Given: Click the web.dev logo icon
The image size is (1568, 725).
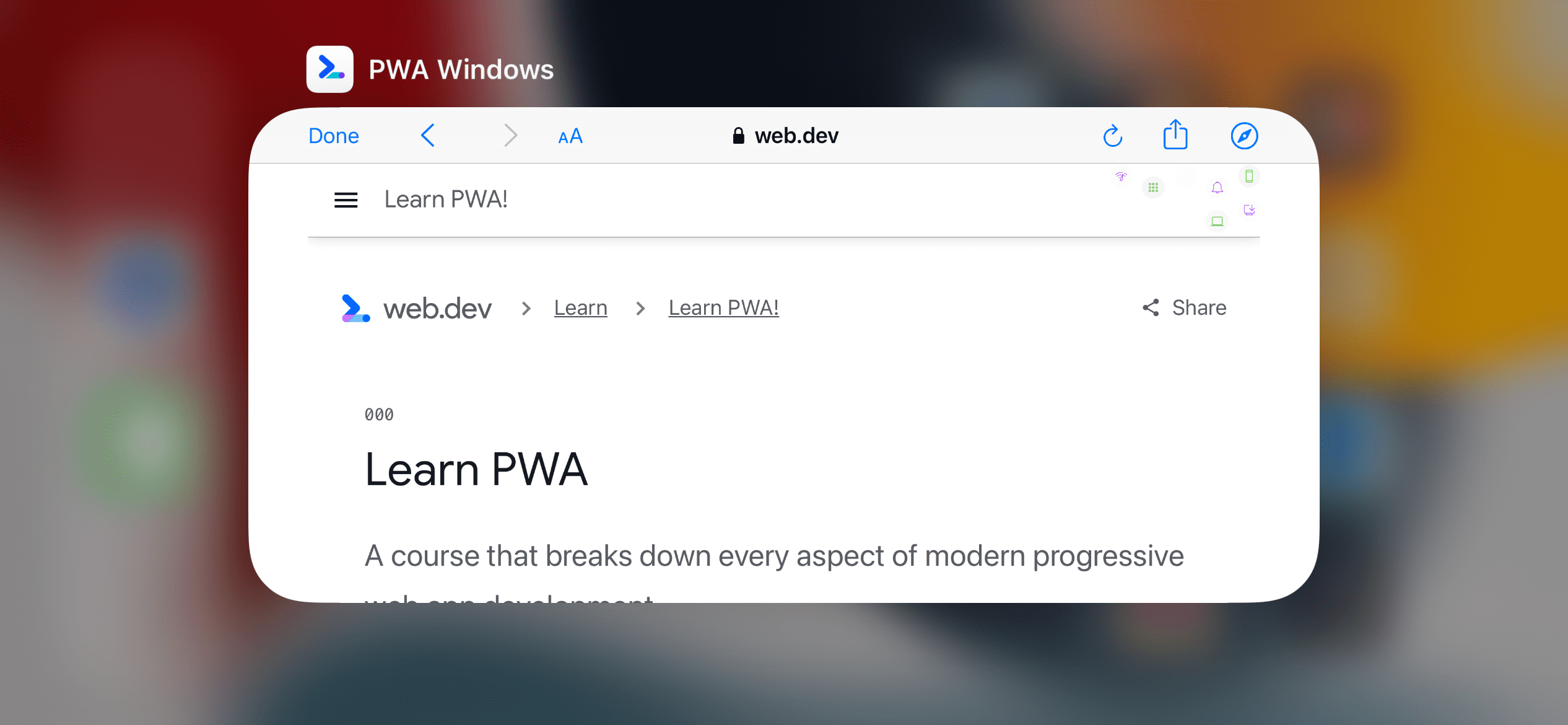Looking at the screenshot, I should click(355, 308).
